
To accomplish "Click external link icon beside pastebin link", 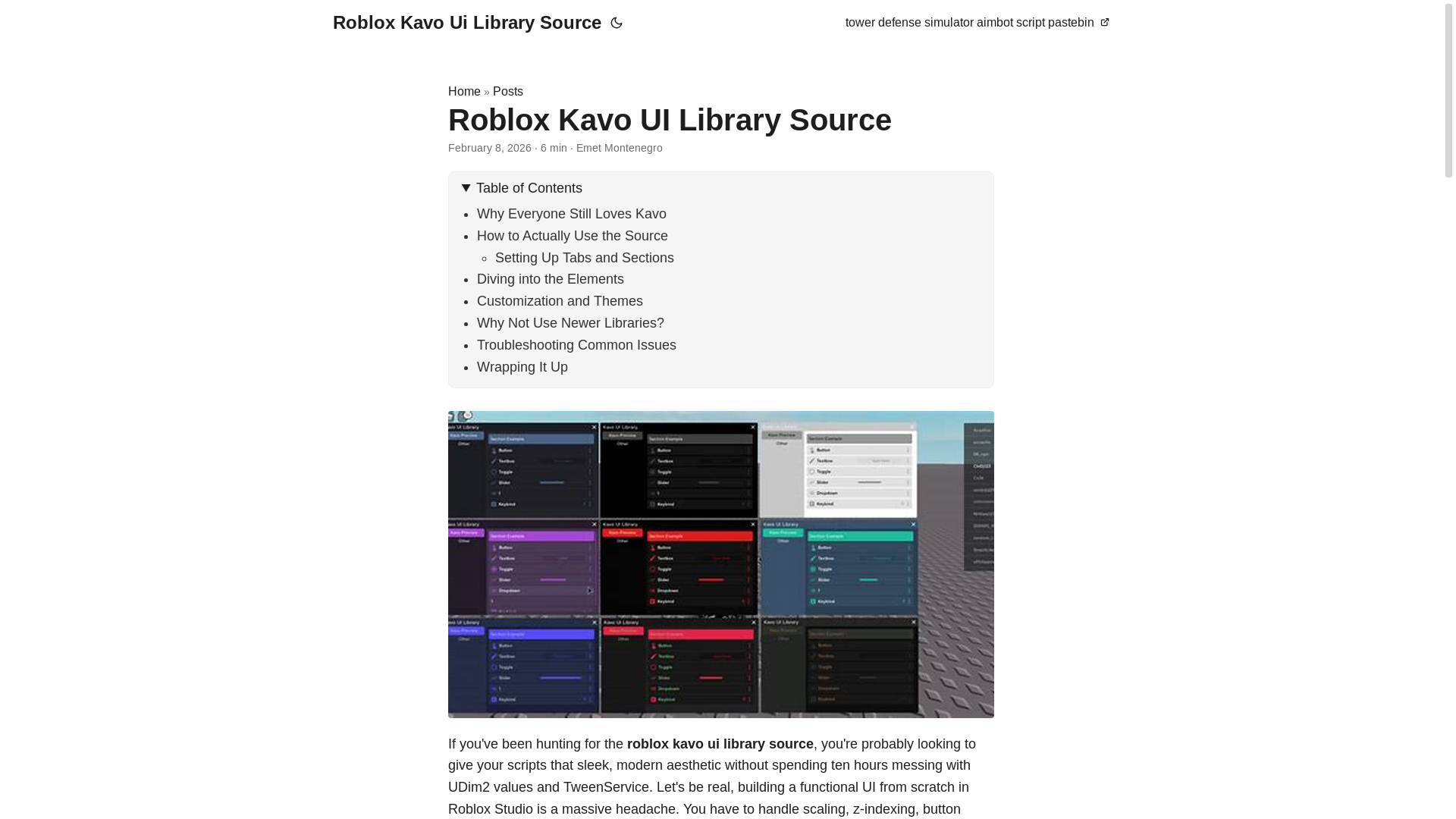I will [1104, 23].
